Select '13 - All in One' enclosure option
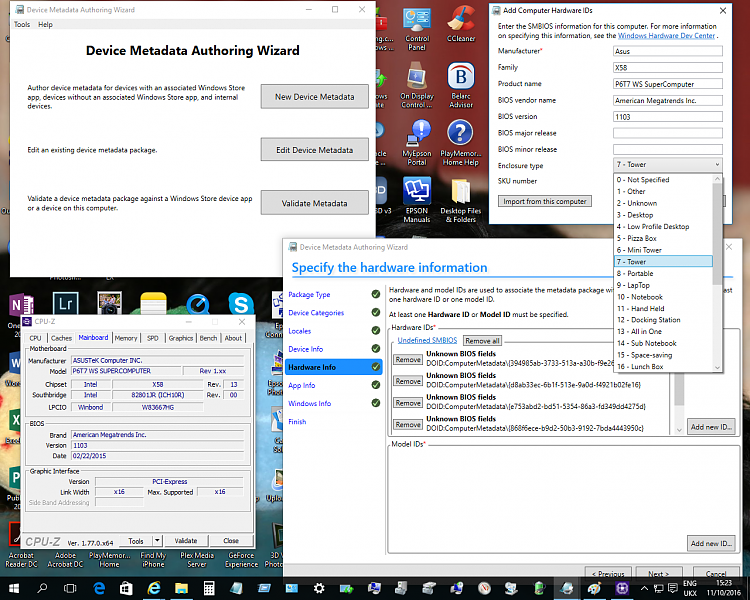 663,332
